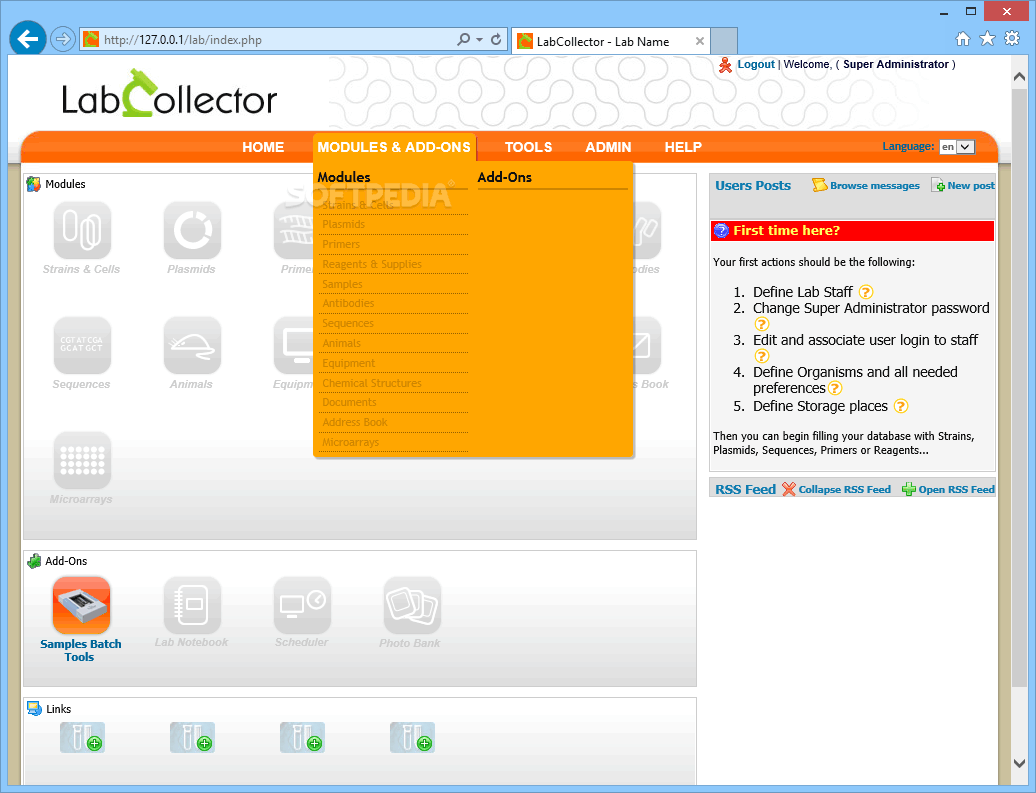Open the TOOLS menu

click(528, 147)
